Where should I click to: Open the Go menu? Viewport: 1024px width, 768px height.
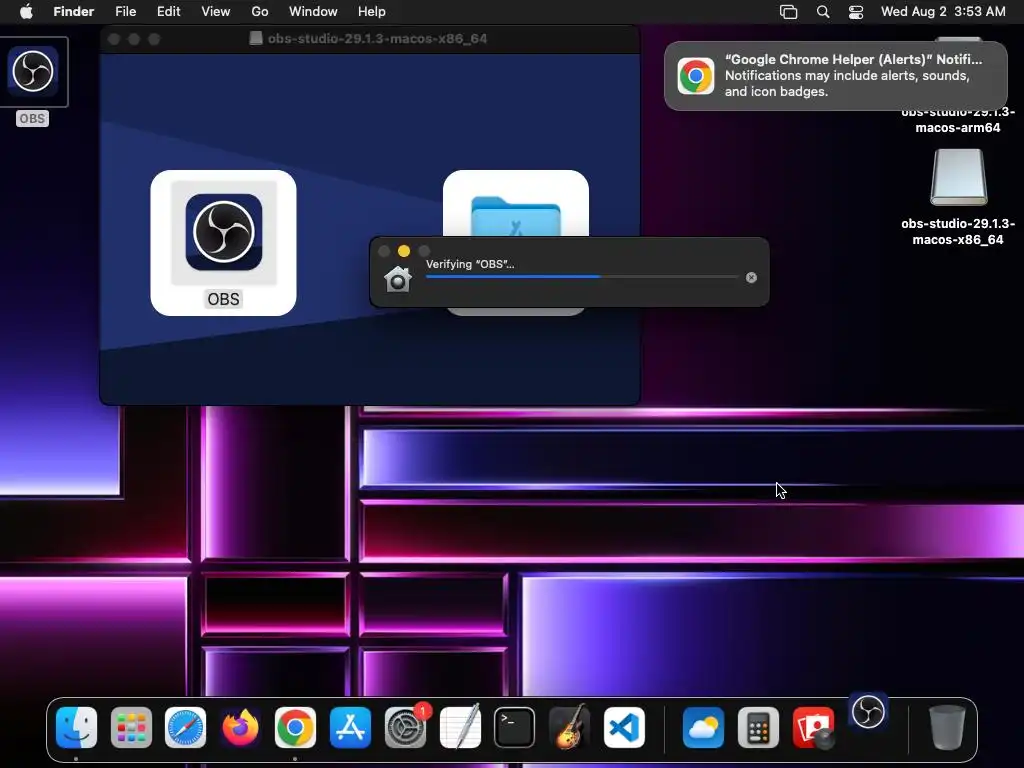point(260,12)
